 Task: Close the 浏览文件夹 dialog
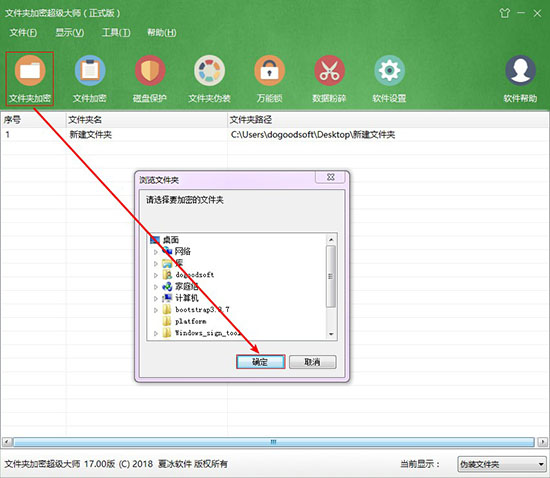pos(331,177)
